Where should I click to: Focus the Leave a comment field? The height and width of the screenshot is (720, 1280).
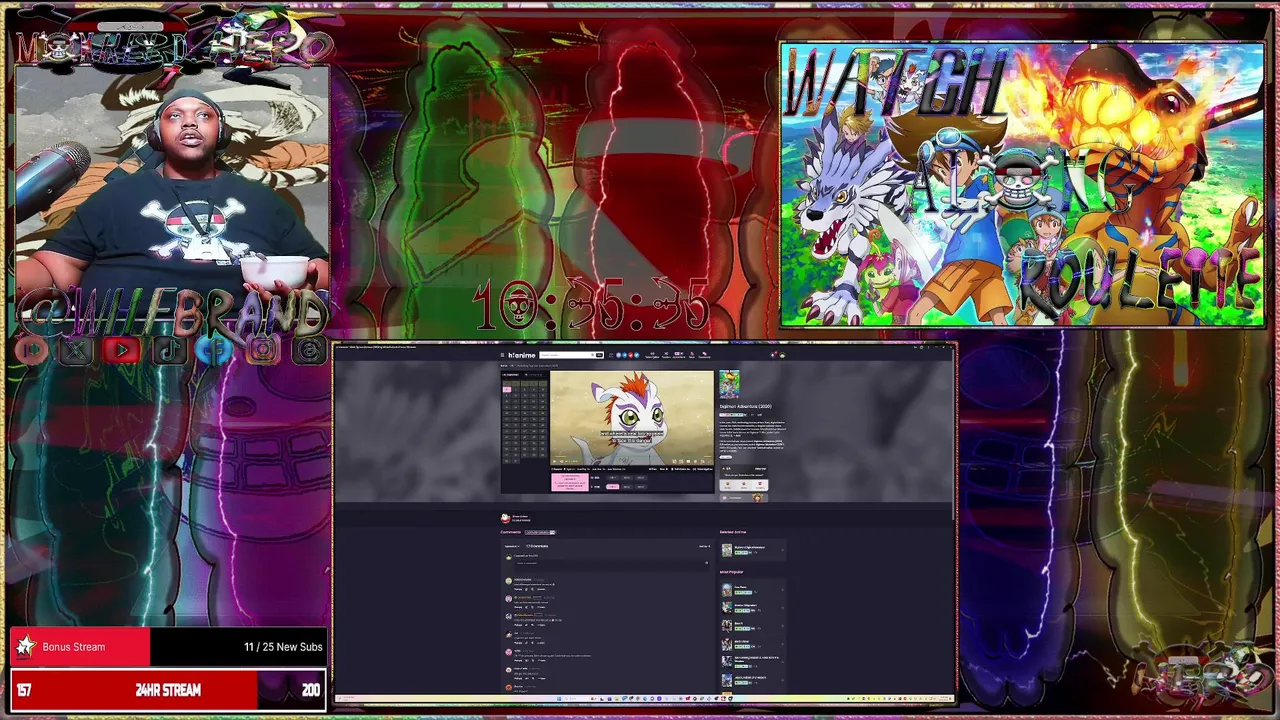[612, 565]
